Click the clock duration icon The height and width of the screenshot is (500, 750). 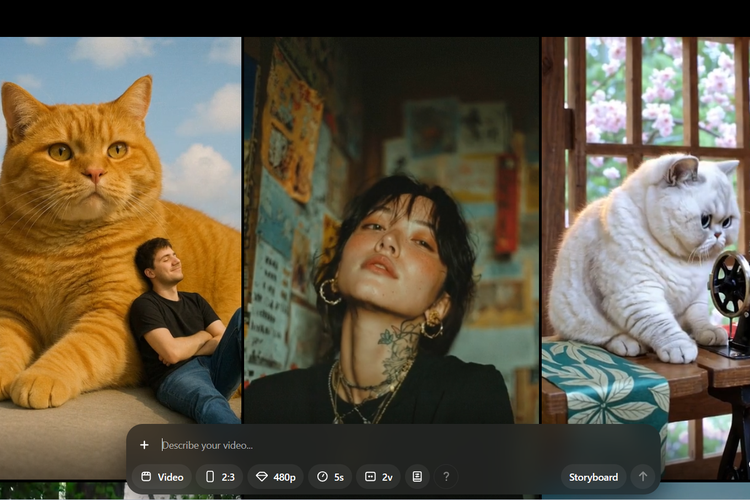pyautogui.click(x=321, y=477)
